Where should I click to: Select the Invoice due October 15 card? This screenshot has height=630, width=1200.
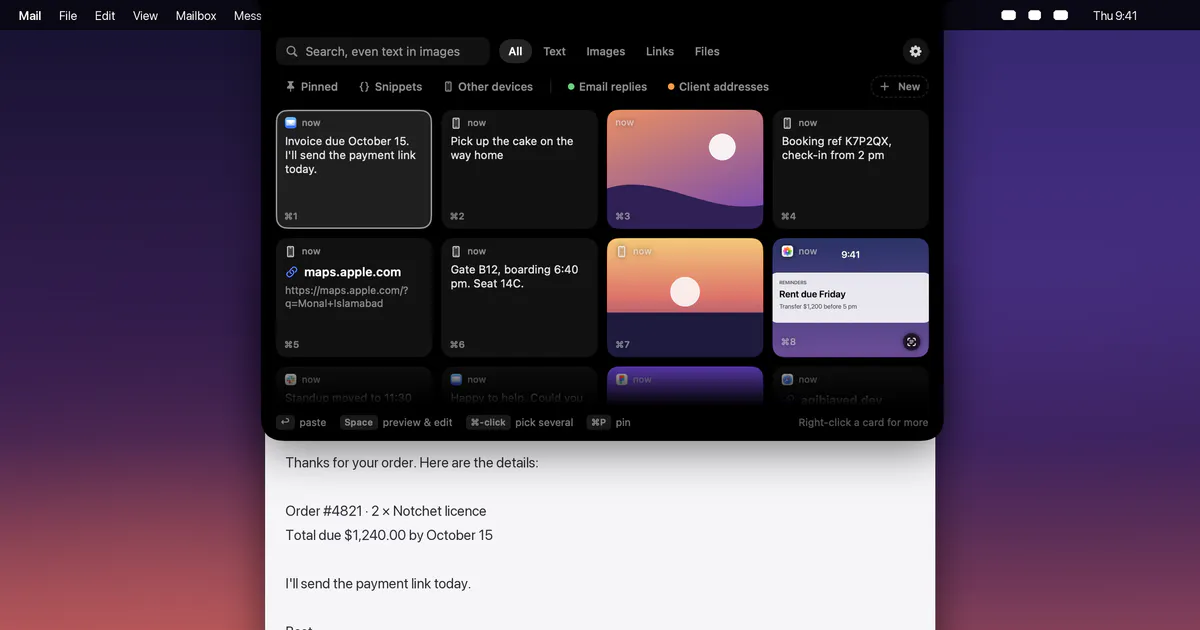coord(354,169)
